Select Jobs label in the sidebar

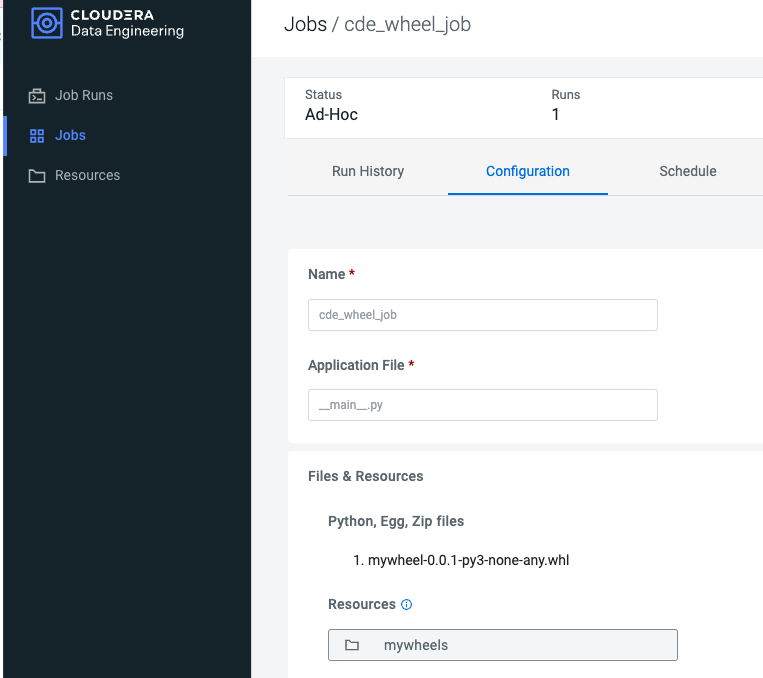[x=70, y=136]
